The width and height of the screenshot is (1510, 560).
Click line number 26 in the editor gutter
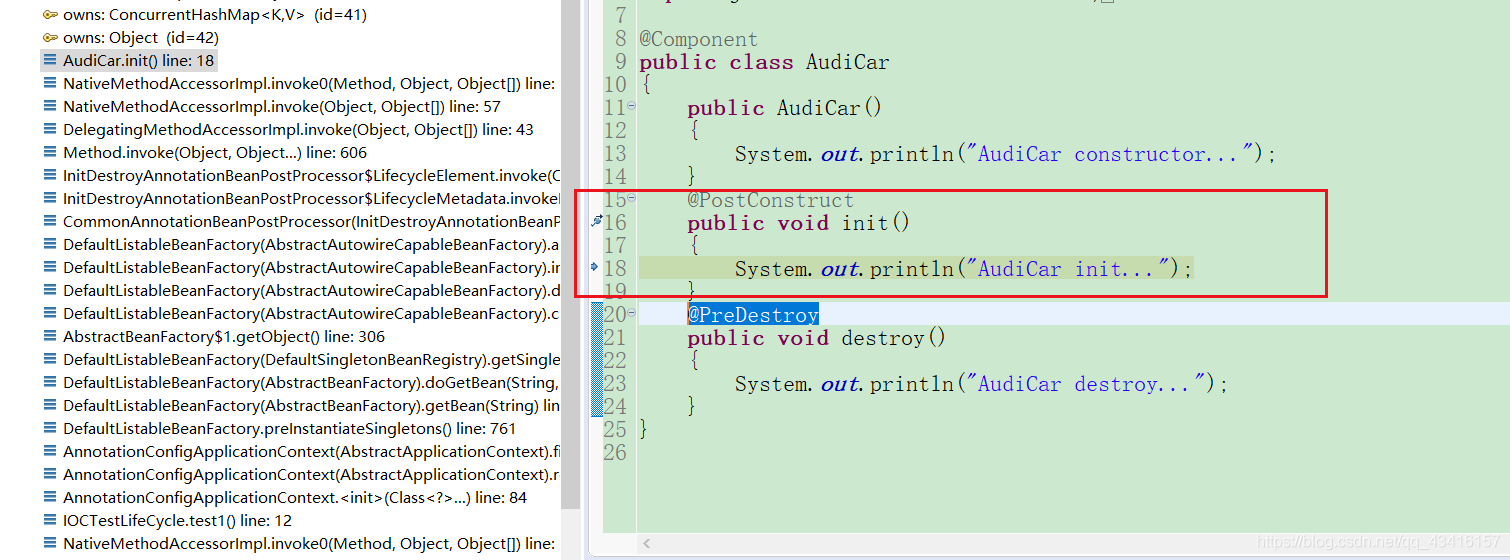(615, 453)
